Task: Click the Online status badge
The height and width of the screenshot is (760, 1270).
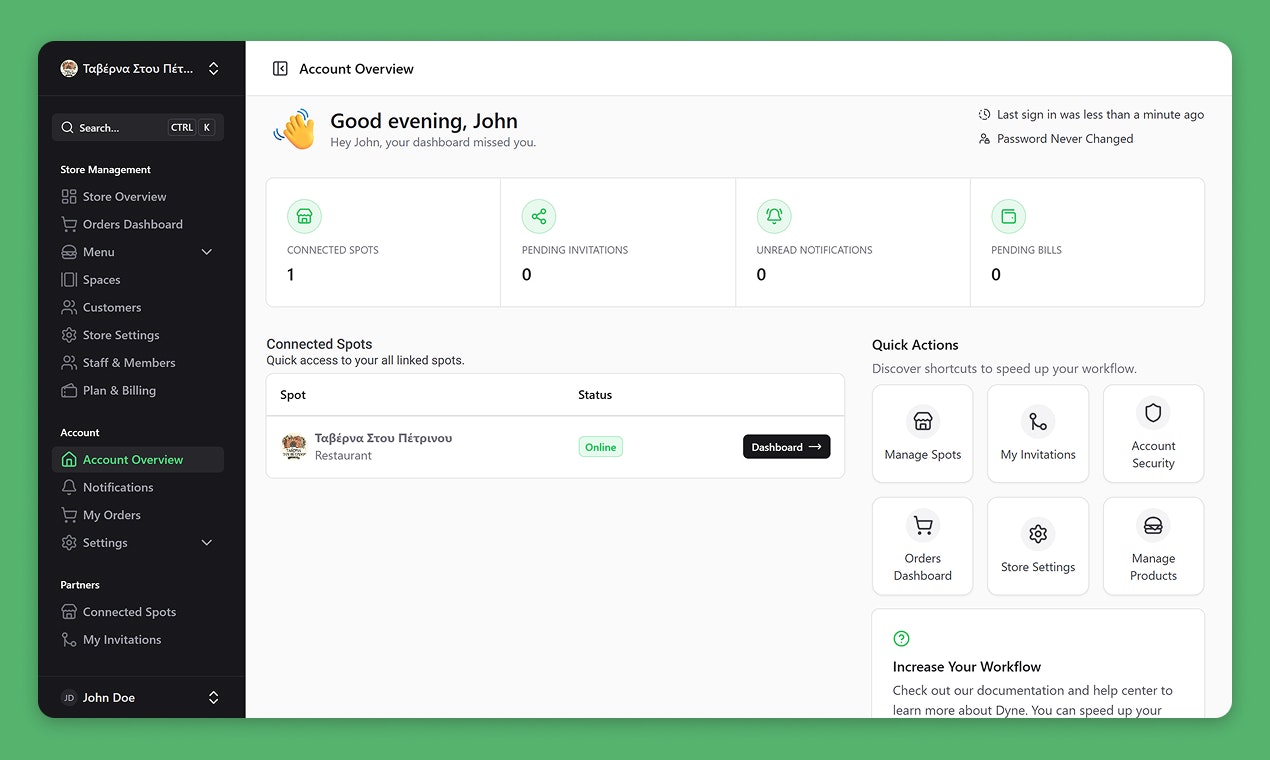Action: pos(600,446)
